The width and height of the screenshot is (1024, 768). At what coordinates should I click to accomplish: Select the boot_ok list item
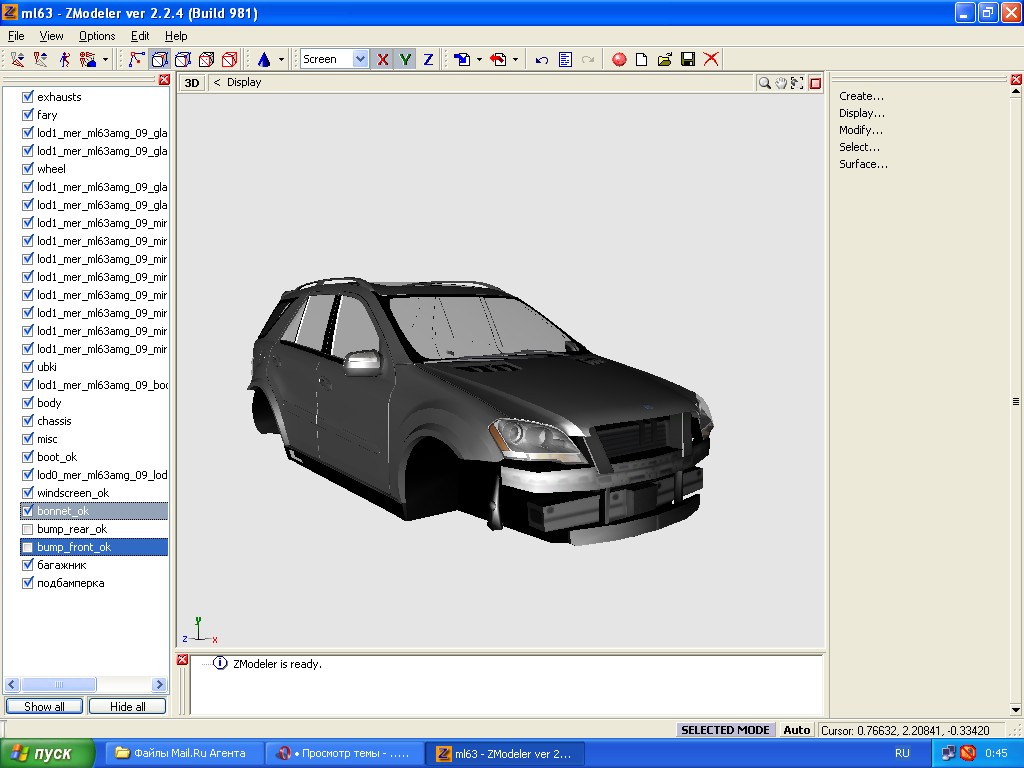[x=57, y=457]
